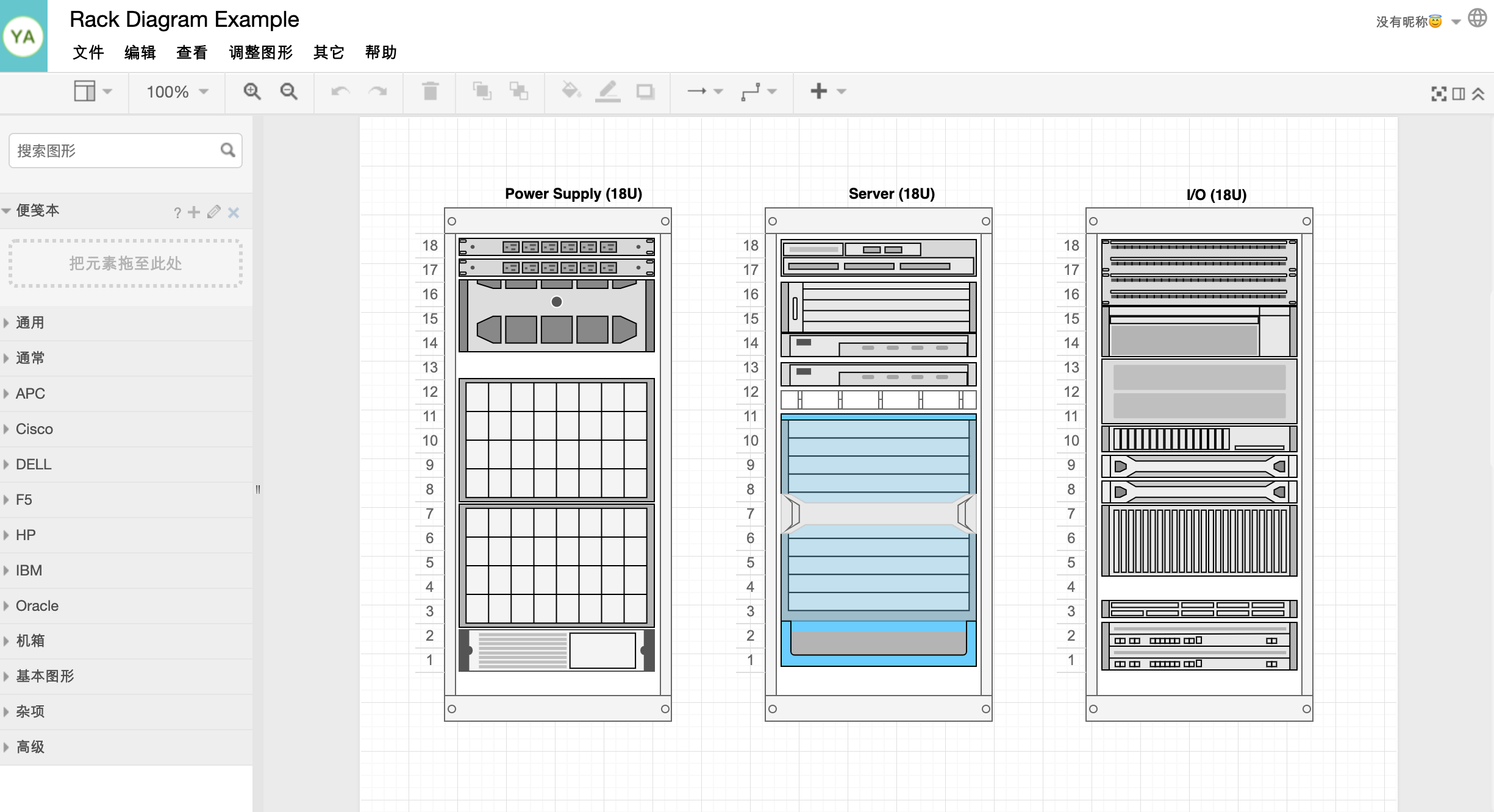Click the line color icon

(x=608, y=91)
